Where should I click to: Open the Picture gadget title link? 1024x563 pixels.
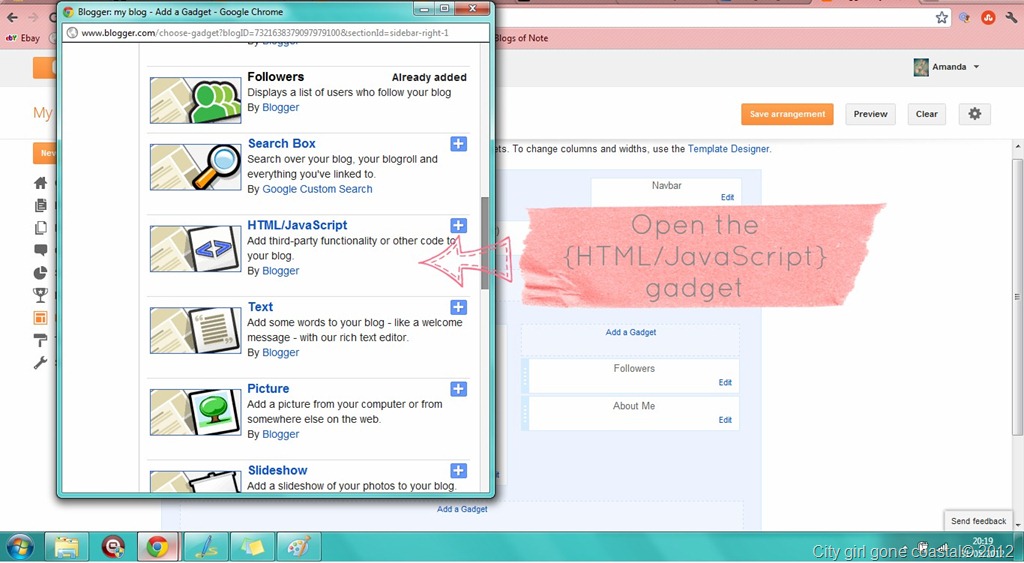coord(268,388)
